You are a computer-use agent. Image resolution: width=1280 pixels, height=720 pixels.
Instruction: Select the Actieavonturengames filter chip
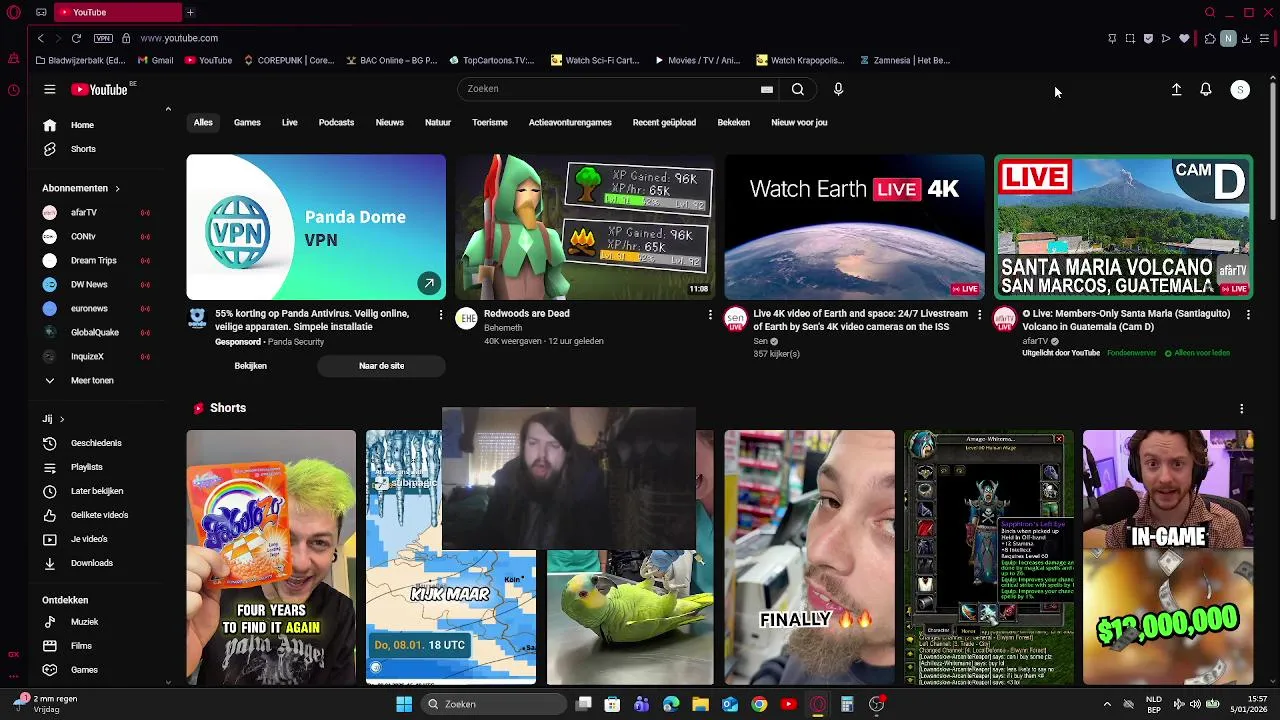click(x=570, y=122)
